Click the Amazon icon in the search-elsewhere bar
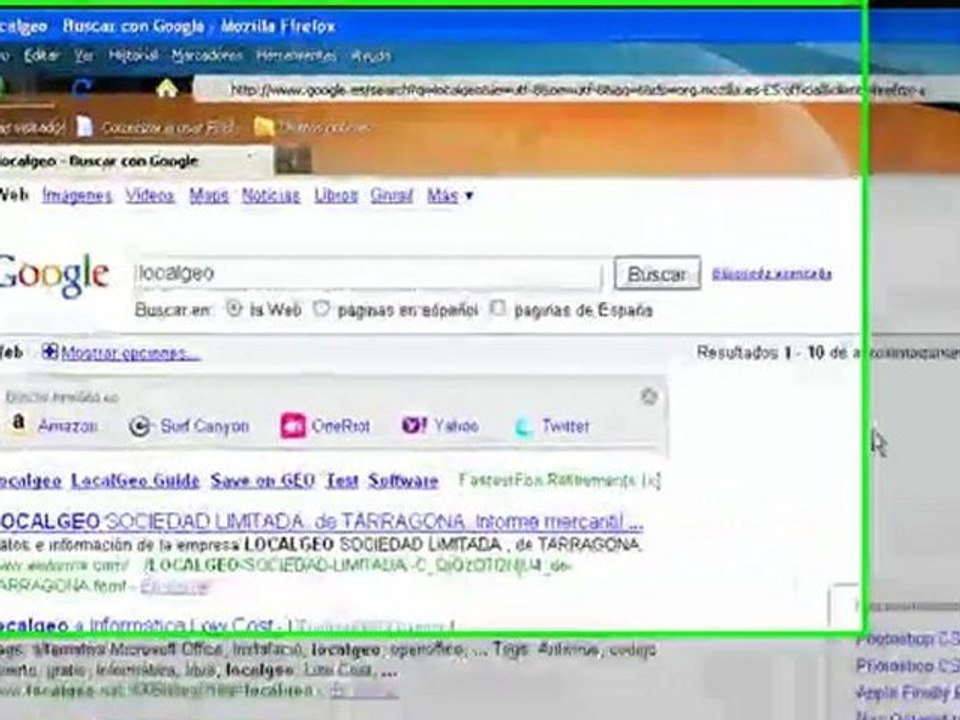 18,424
